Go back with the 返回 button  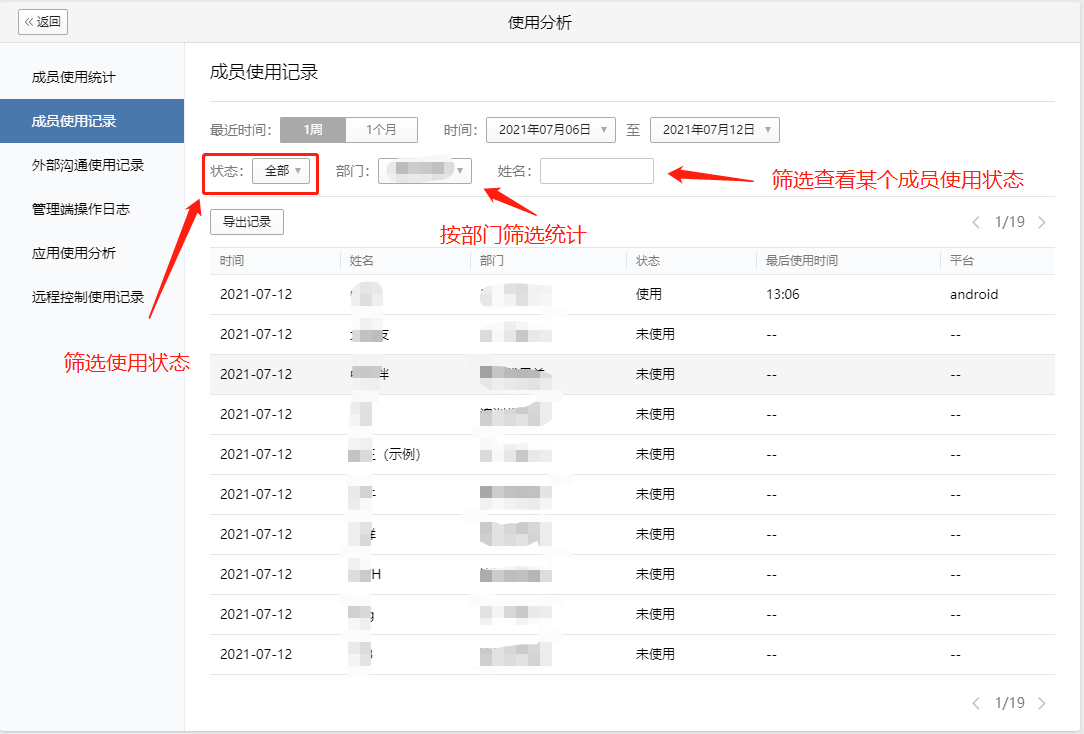(x=43, y=22)
